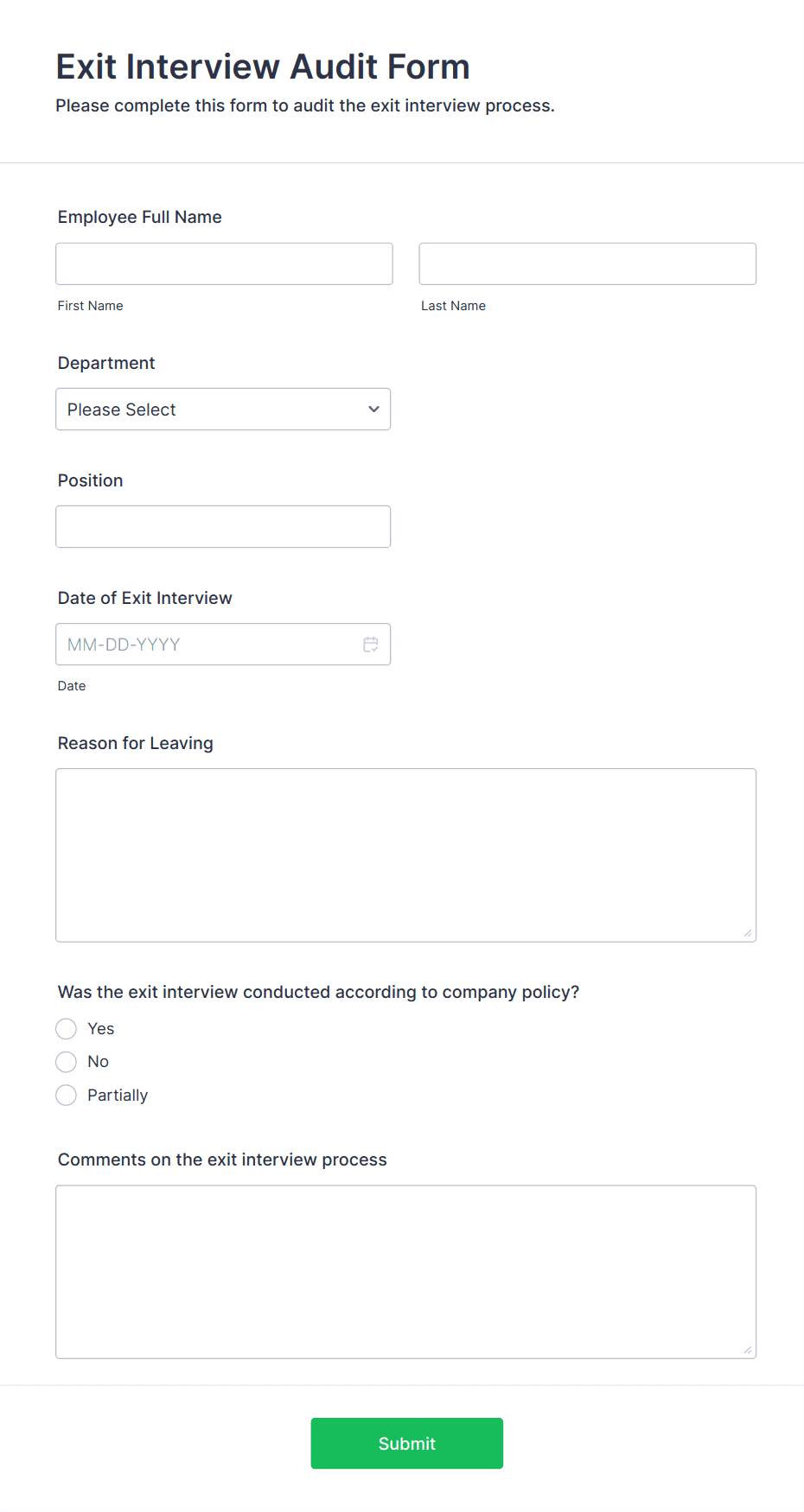Open the calendar picker for exit interview date
The height and width of the screenshot is (1512, 804).
click(371, 644)
